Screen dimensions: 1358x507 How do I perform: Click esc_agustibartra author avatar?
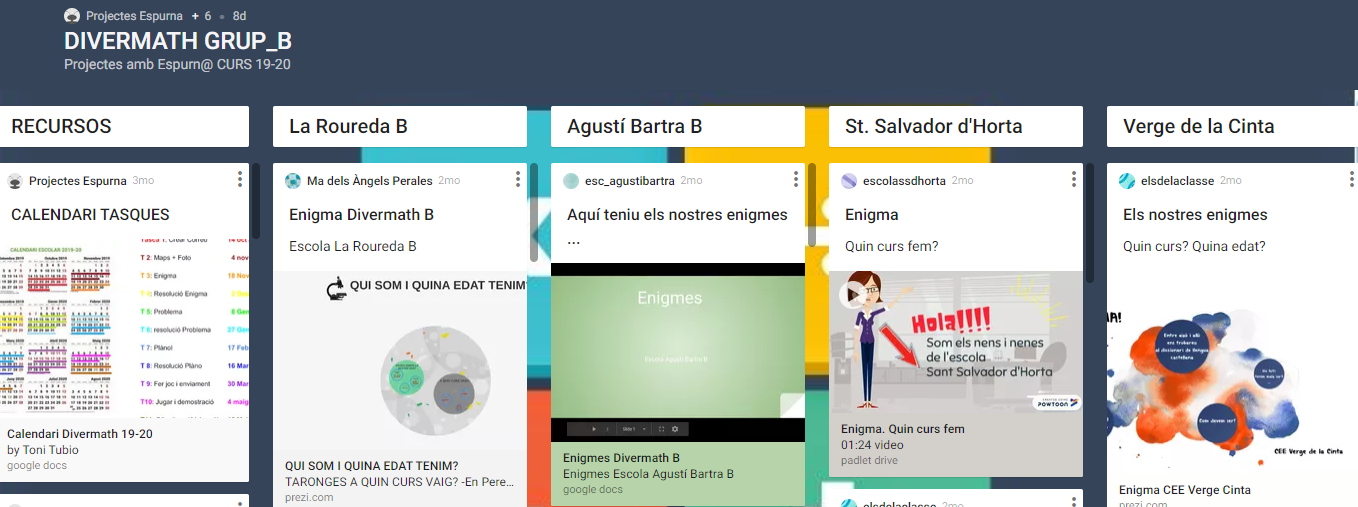click(x=571, y=181)
